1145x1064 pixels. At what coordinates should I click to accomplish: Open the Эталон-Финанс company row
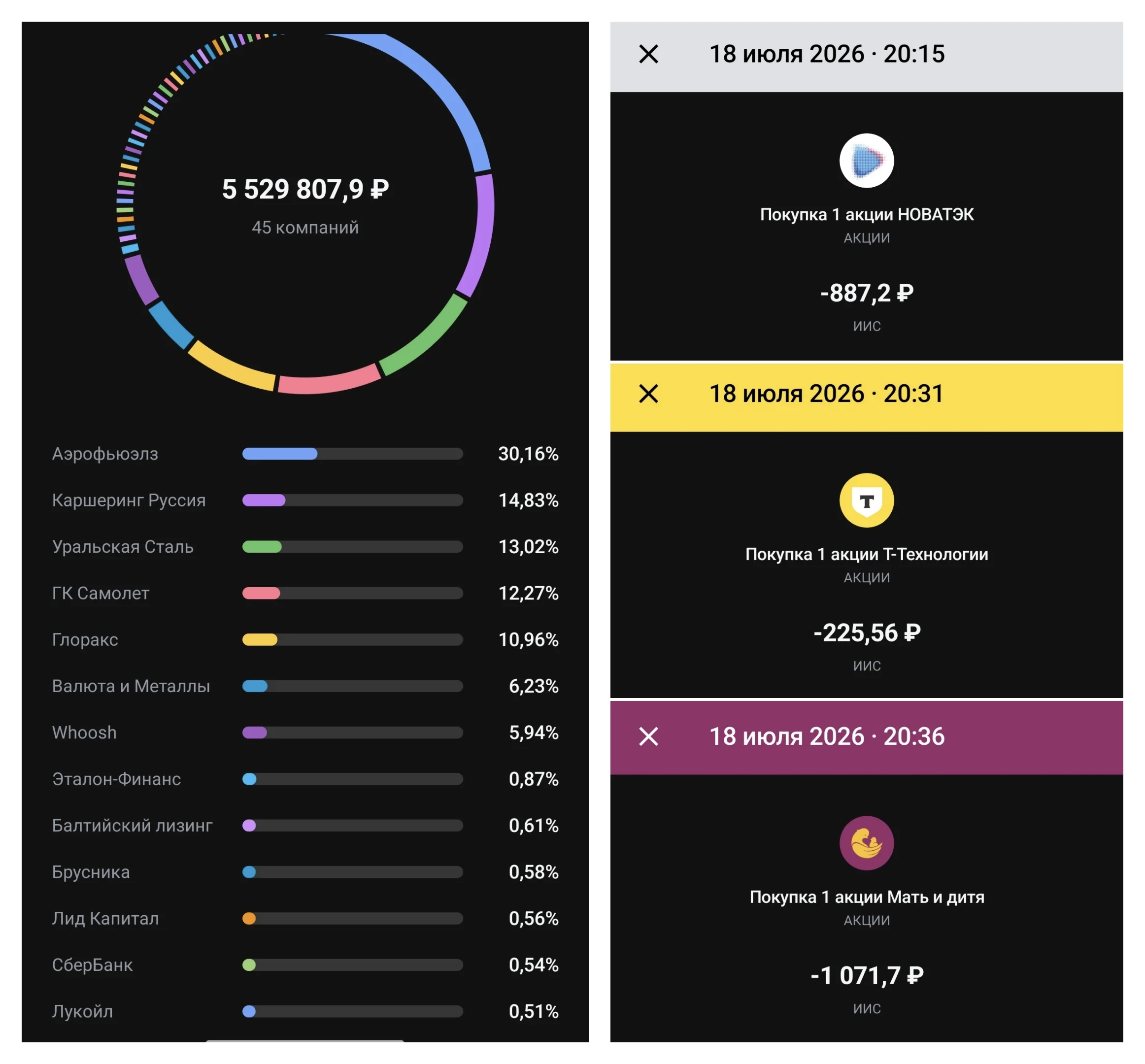pyautogui.click(x=305, y=779)
